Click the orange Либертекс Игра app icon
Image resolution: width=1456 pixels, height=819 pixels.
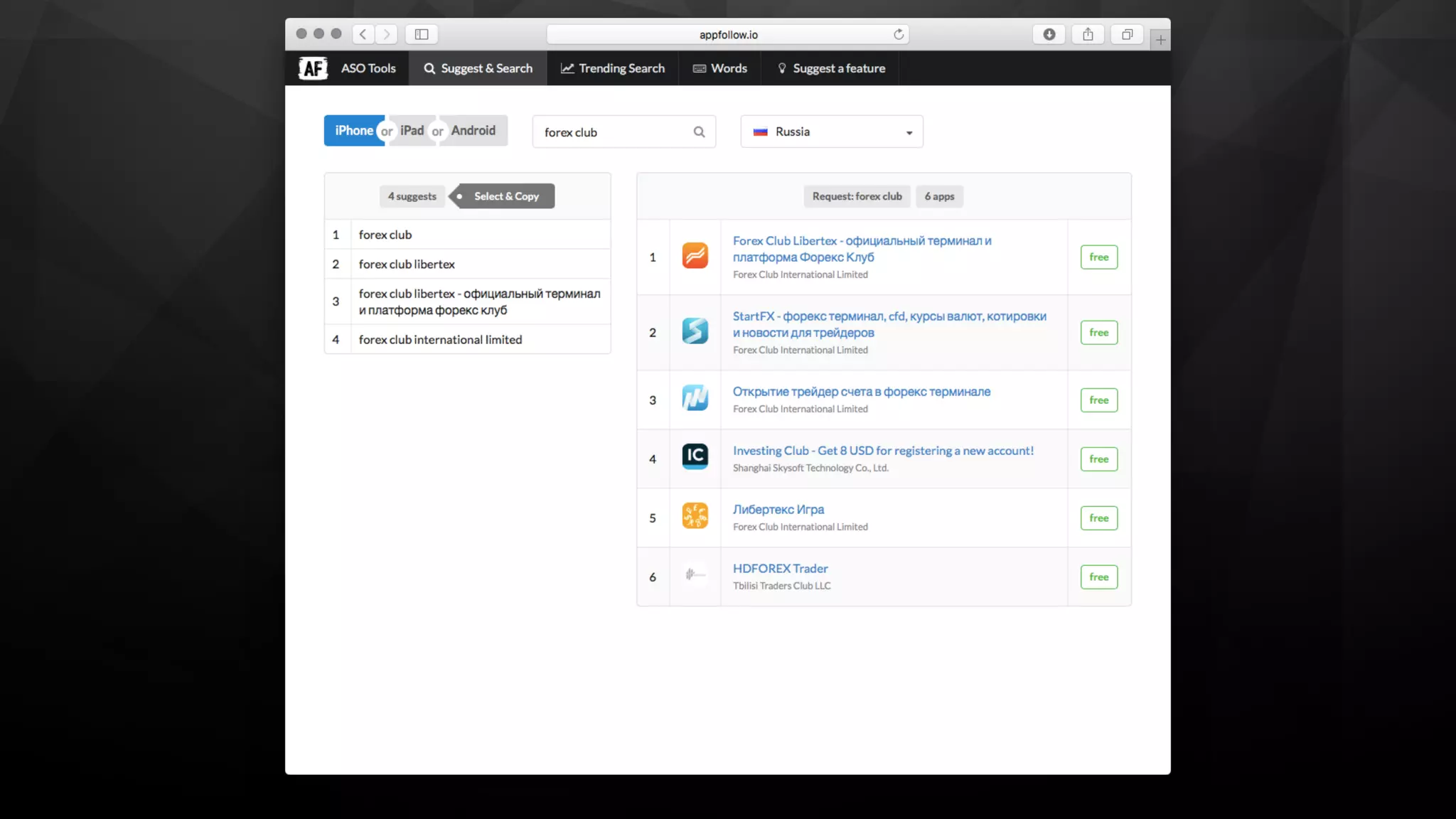pos(695,516)
